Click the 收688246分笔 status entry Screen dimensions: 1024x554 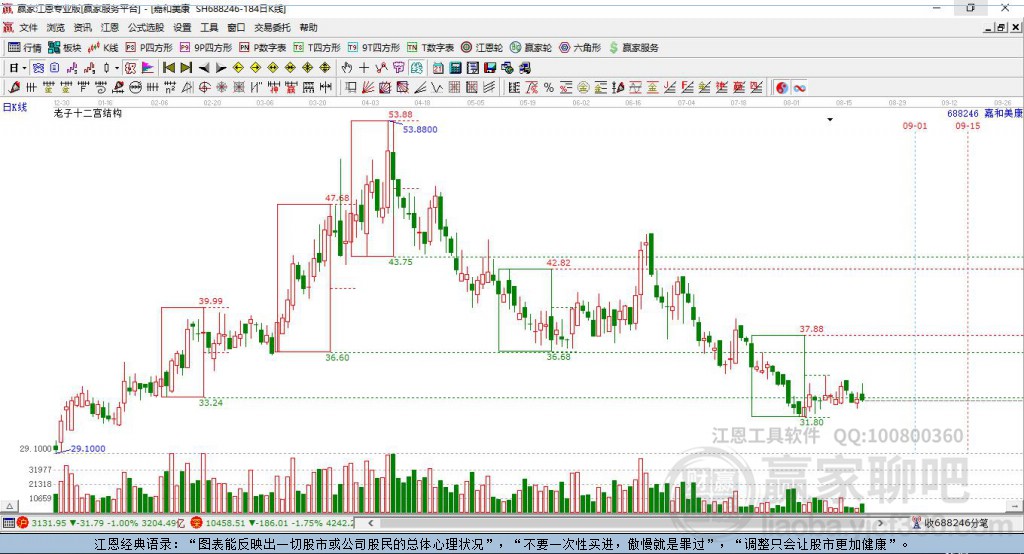click(x=950, y=523)
